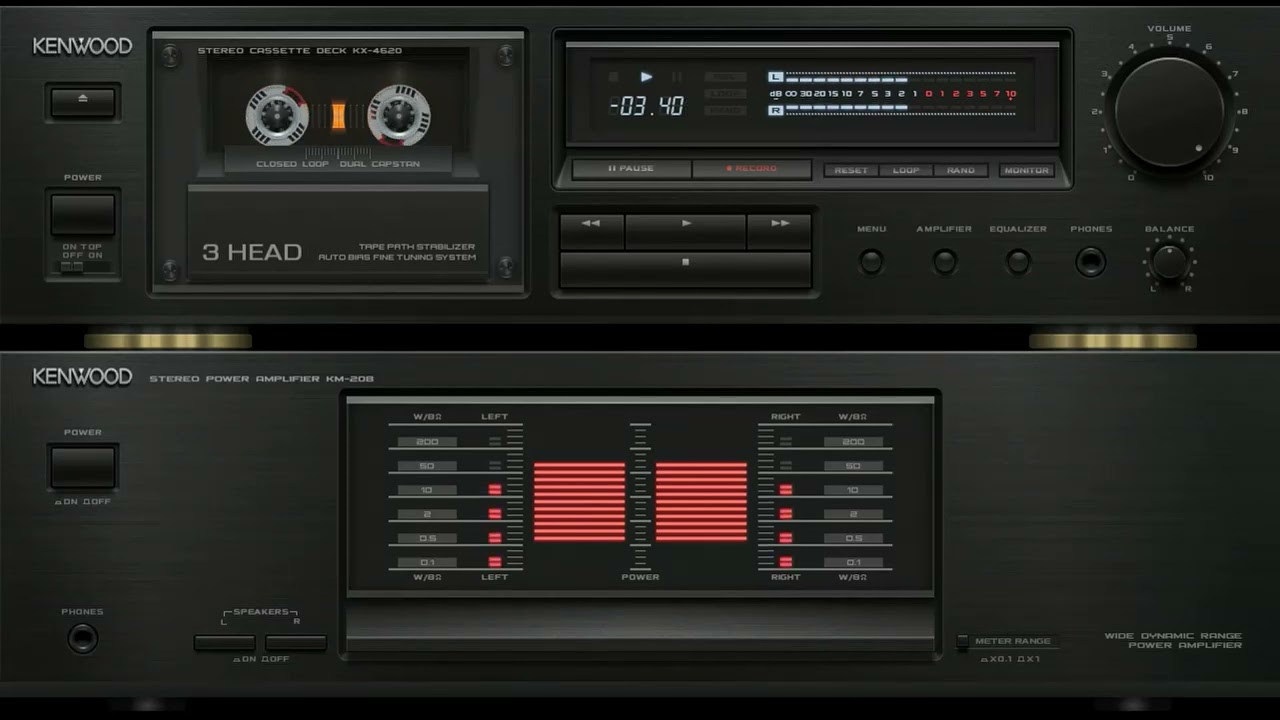
Task: Click the stop indicator in the display
Action: point(613,77)
